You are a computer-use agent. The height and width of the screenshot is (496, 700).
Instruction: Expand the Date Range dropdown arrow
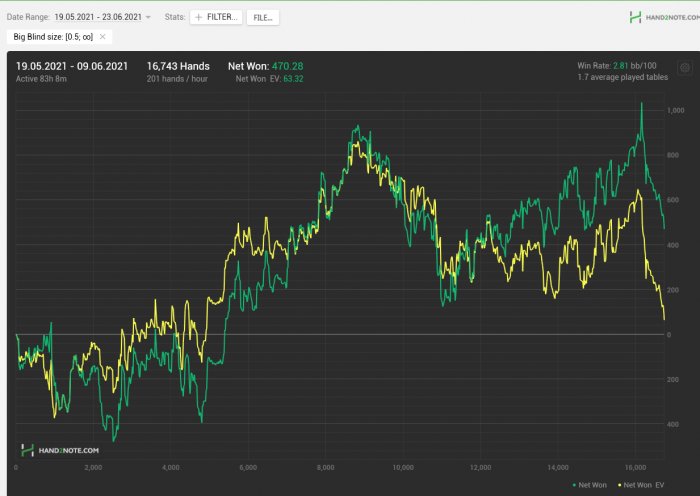(149, 18)
